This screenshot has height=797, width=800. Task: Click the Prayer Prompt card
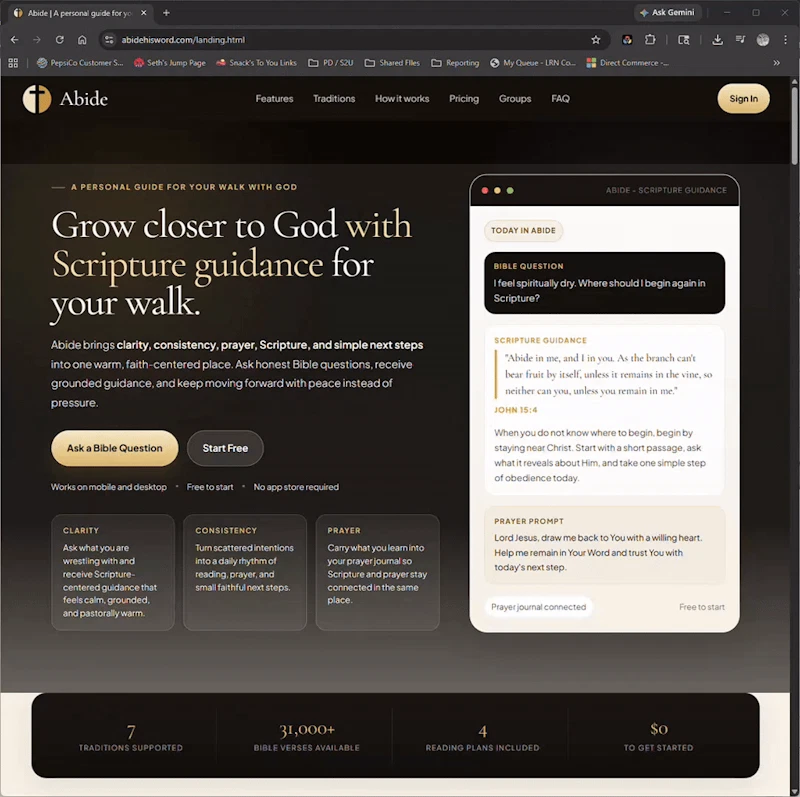[605, 544]
